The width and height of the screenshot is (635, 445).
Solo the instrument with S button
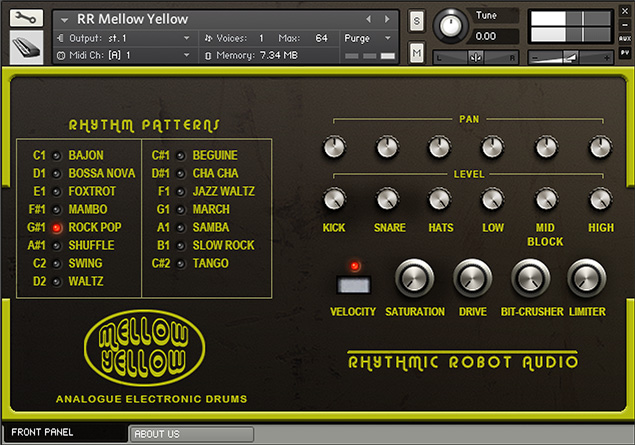(x=417, y=21)
